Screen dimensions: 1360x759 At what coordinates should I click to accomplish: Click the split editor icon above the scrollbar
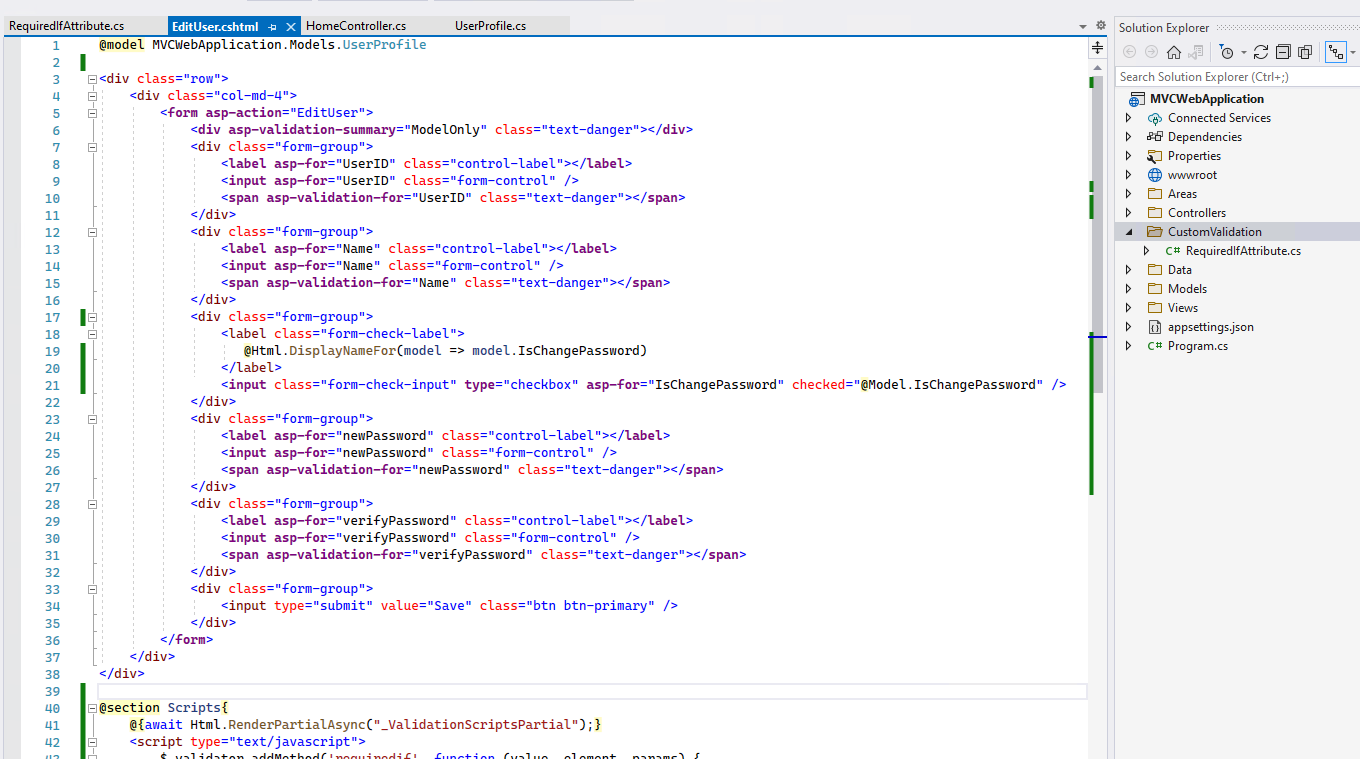[1097, 46]
